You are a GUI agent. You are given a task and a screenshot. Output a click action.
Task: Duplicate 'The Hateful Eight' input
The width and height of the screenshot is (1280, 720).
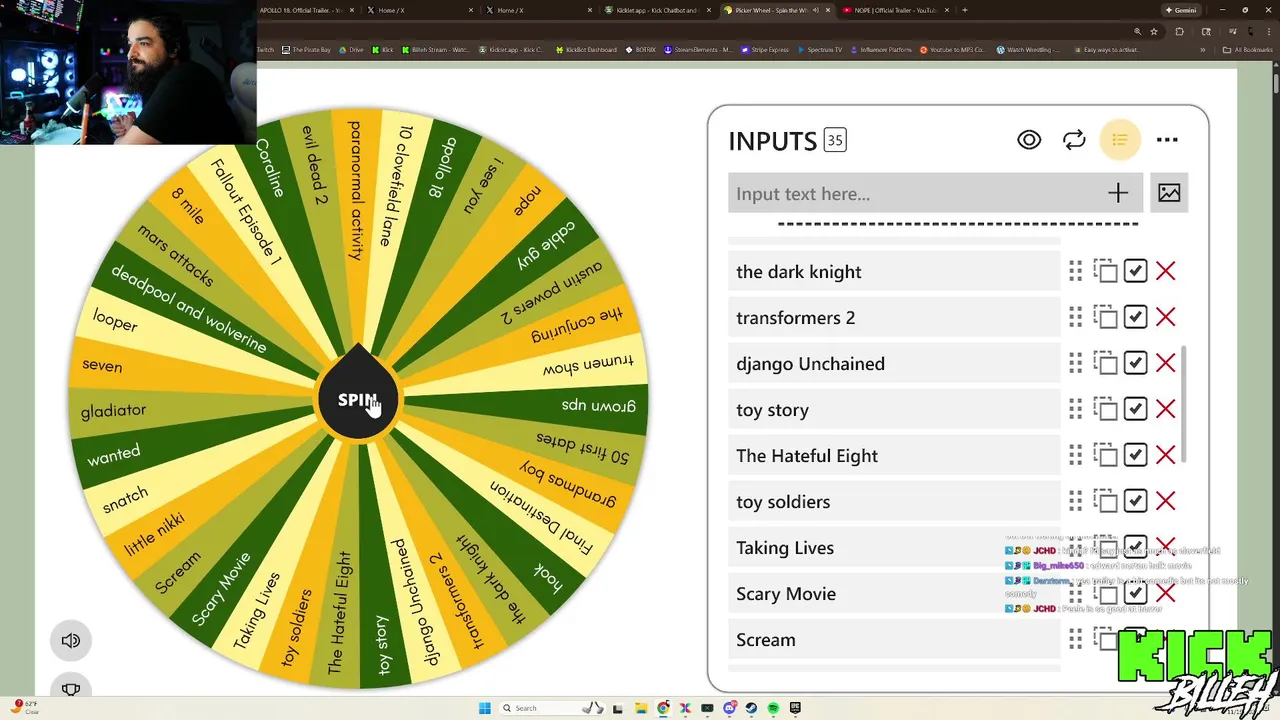pyautogui.click(x=1105, y=455)
